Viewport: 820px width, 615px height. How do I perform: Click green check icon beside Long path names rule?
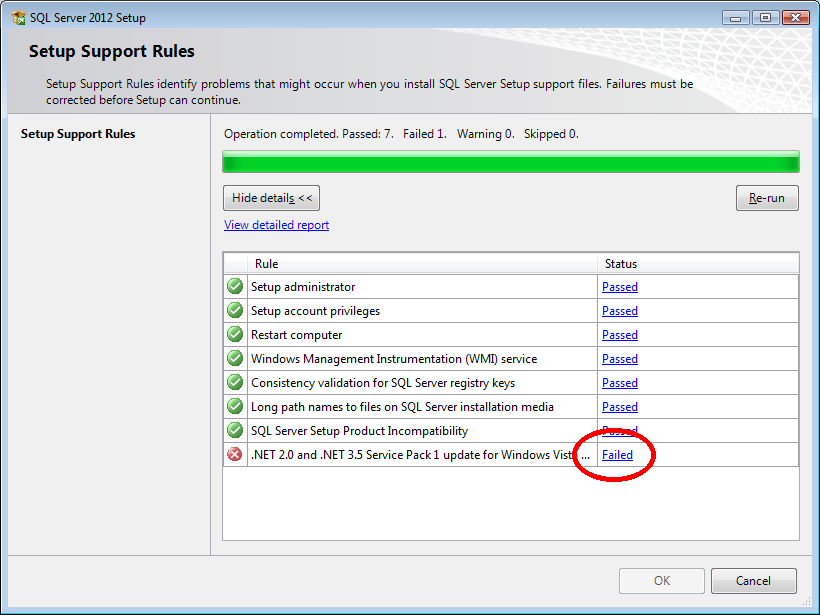point(235,406)
